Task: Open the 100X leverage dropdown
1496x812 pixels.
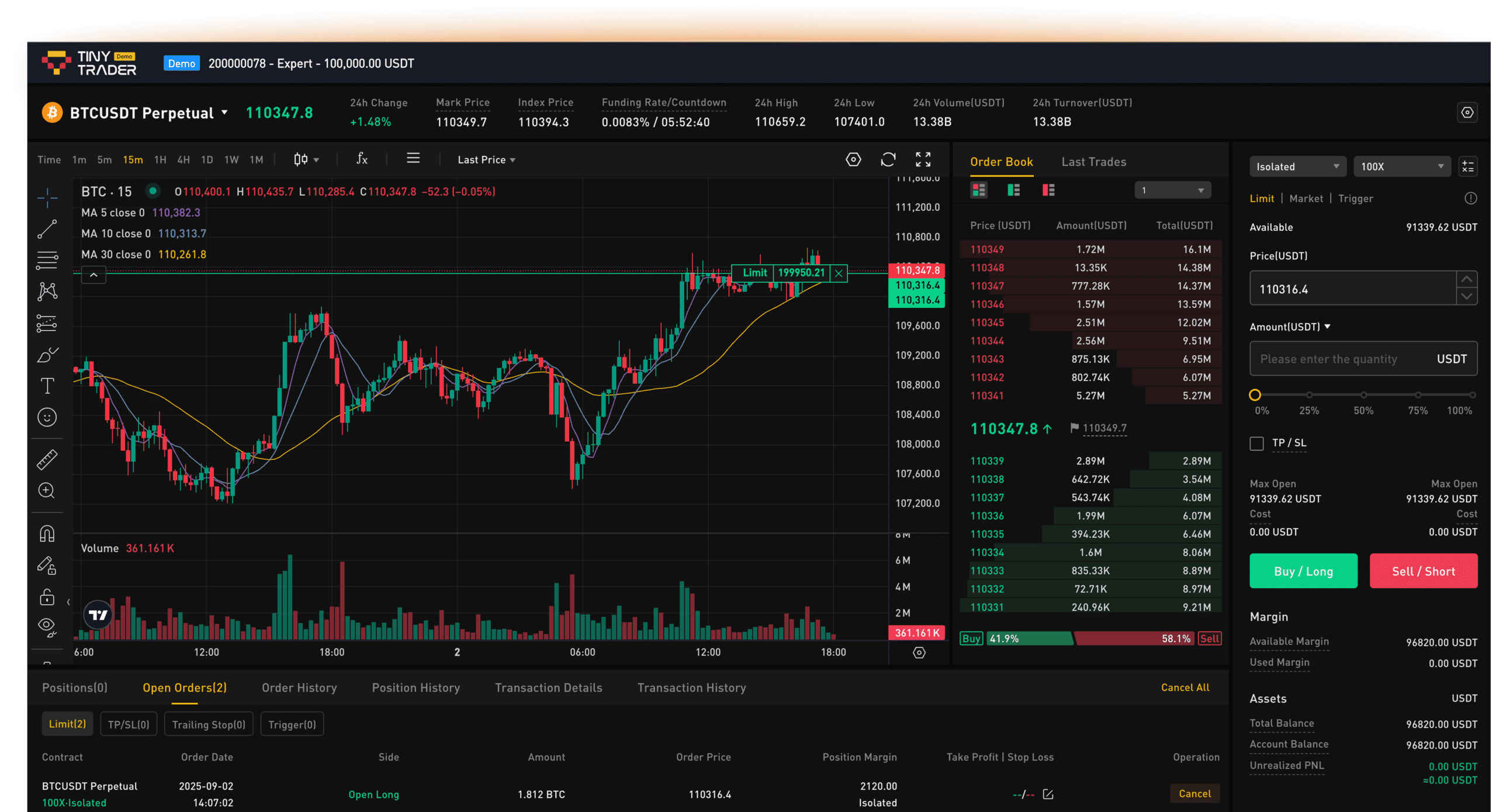Action: click(1402, 166)
